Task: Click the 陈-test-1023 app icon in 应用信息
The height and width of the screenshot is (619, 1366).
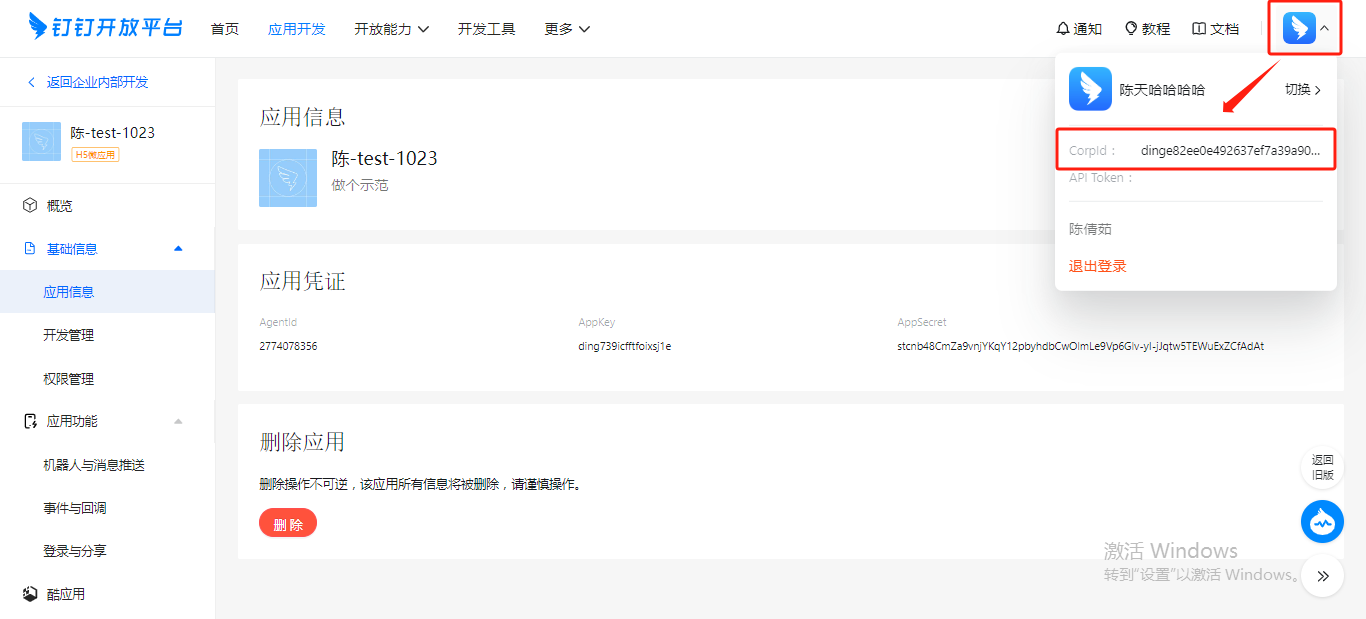Action: (x=288, y=178)
